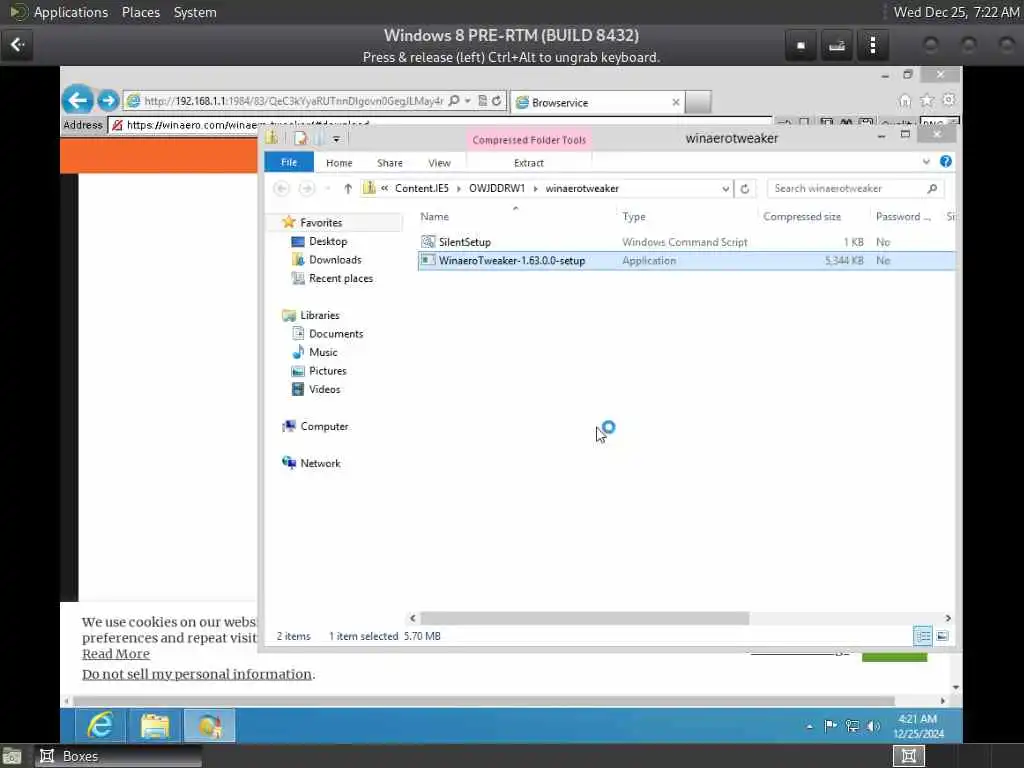Open the Extract ribbon tab
Viewport: 1024px width, 768px height.
pyautogui.click(x=528, y=163)
